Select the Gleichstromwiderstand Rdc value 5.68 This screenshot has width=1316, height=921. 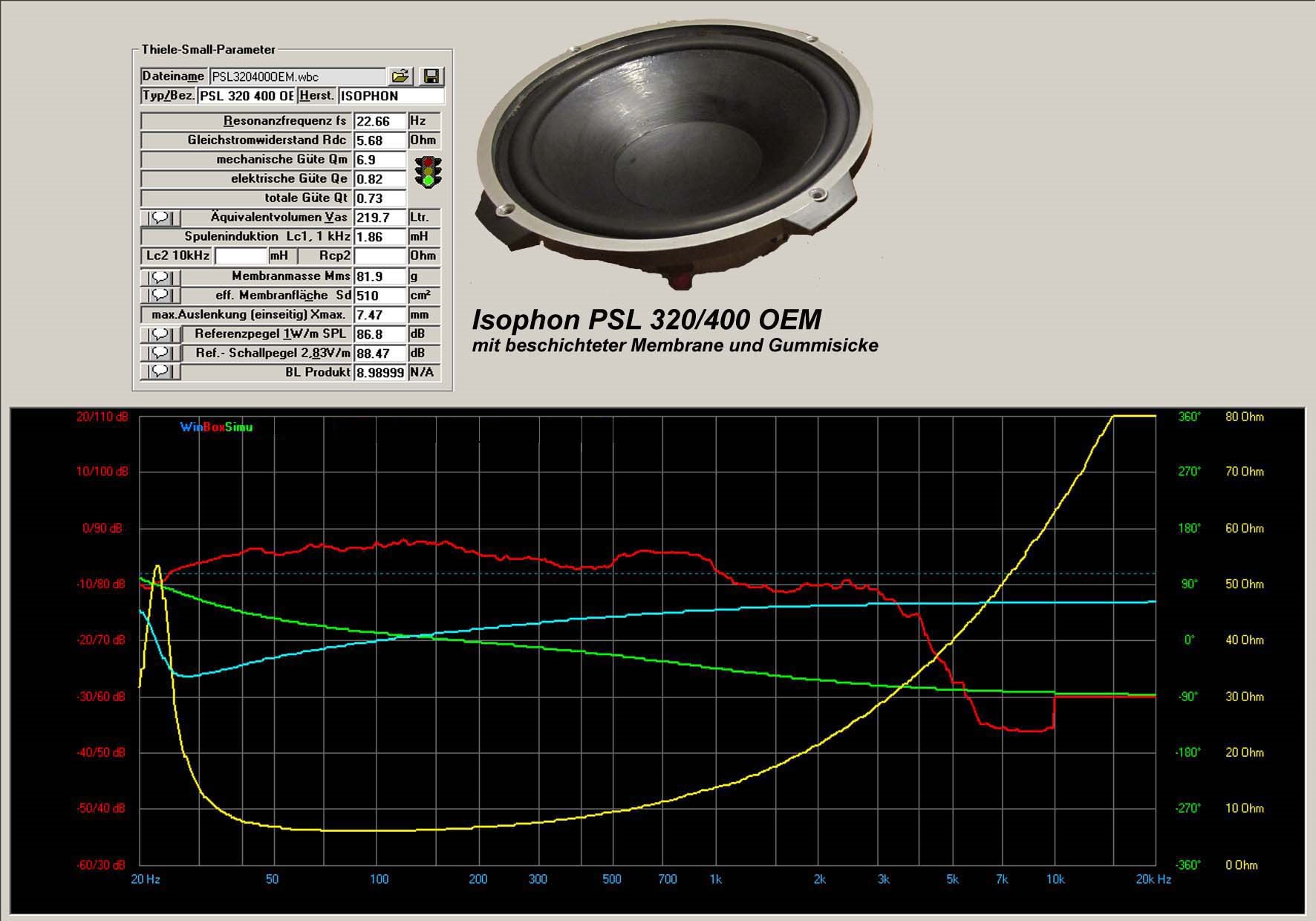(x=380, y=140)
